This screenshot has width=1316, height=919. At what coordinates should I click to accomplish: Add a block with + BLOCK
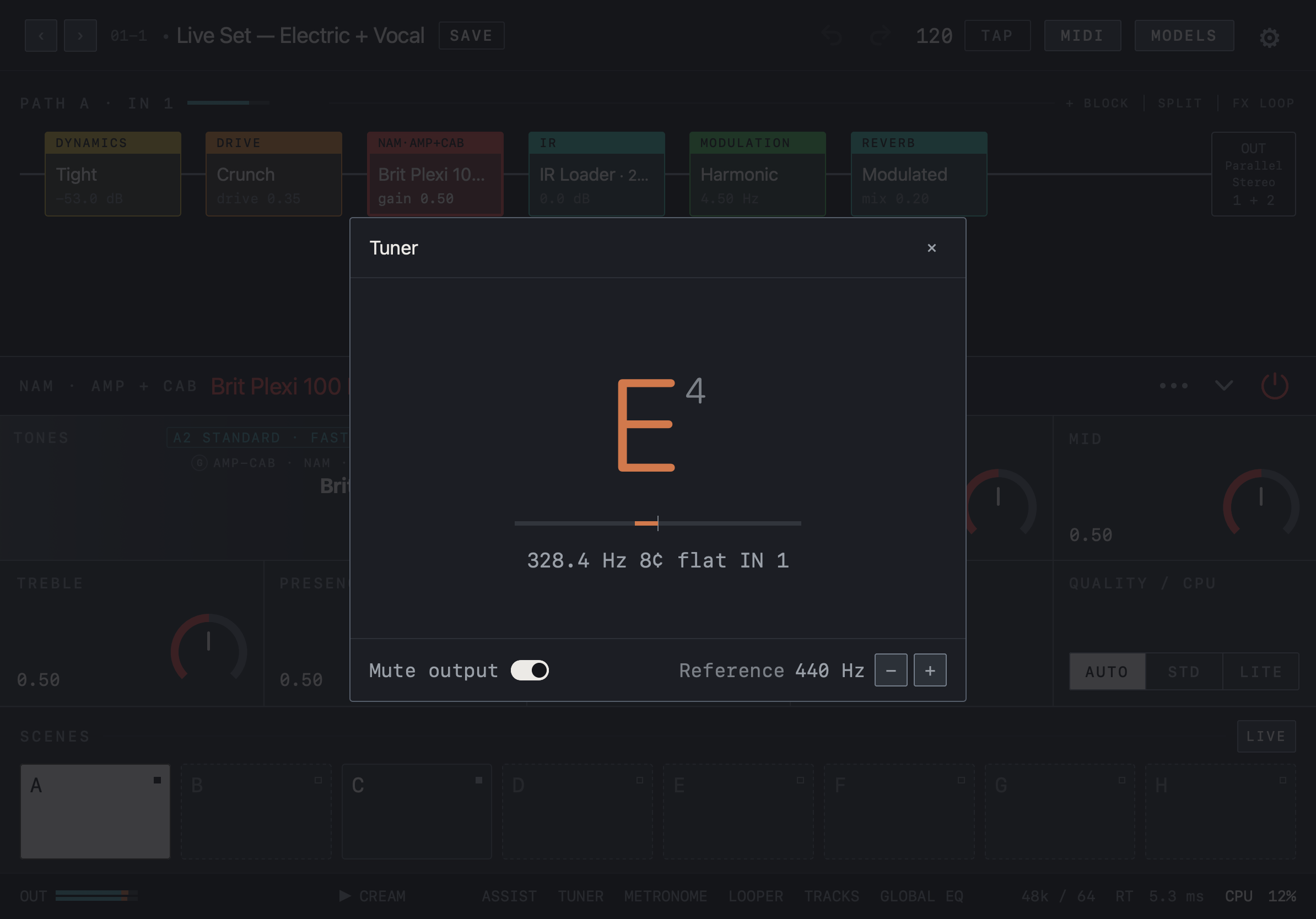pos(1097,103)
